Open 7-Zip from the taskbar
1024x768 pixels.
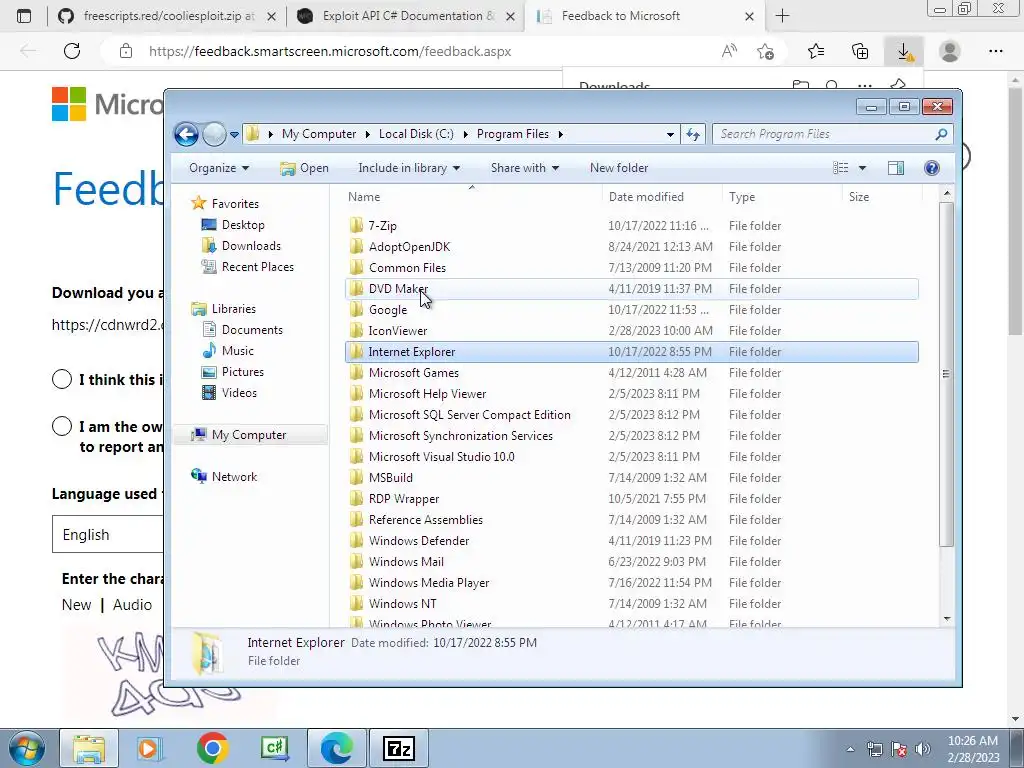coord(399,748)
